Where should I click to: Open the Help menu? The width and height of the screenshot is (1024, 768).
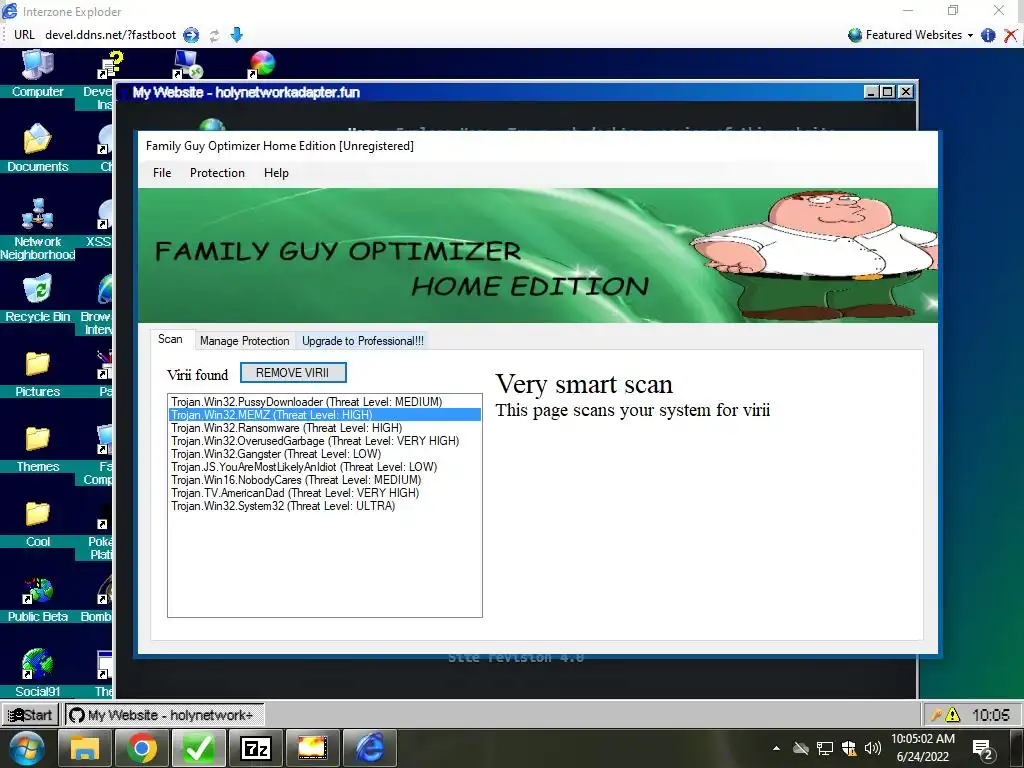point(276,173)
